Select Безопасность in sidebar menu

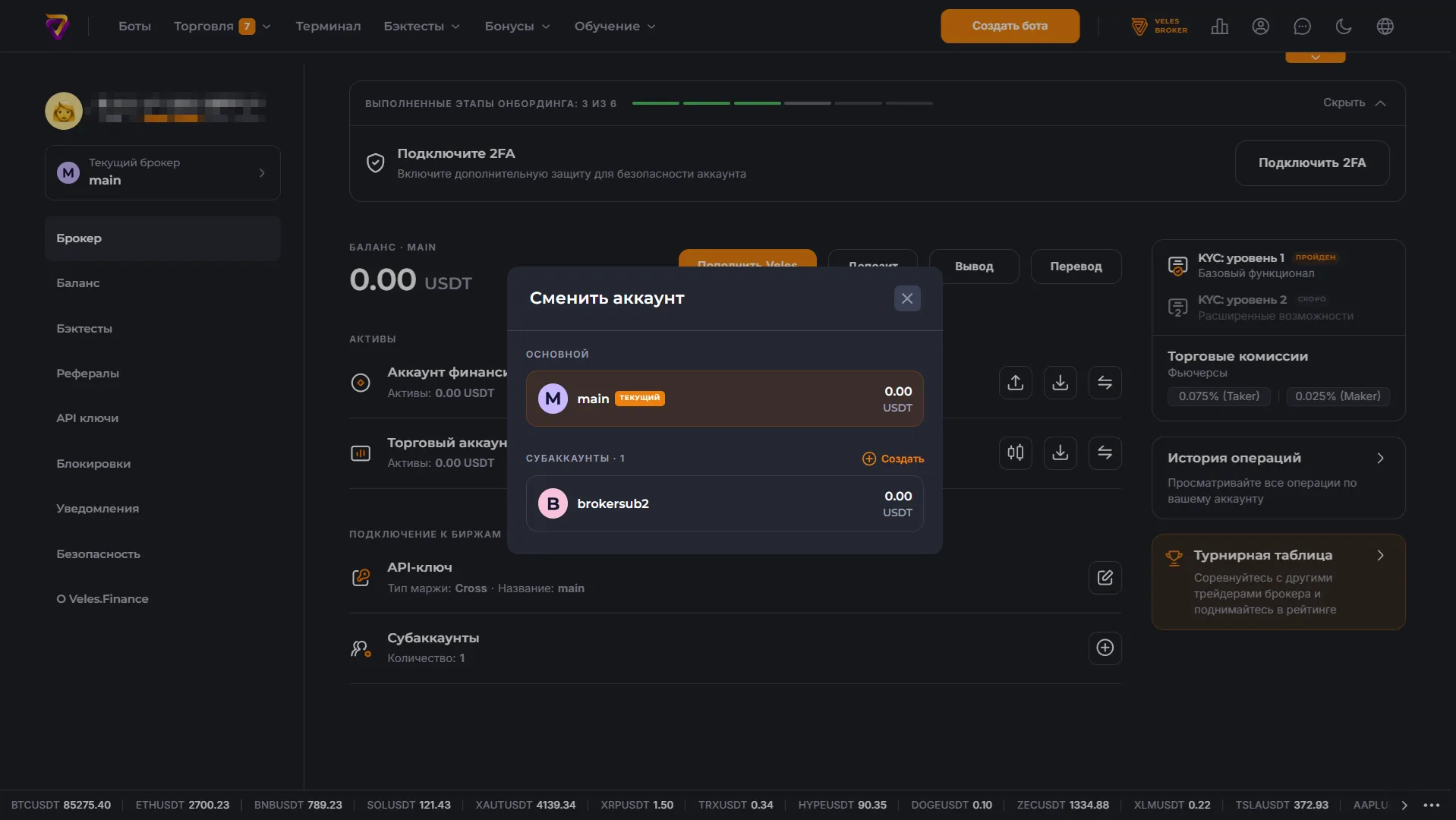[x=98, y=554]
